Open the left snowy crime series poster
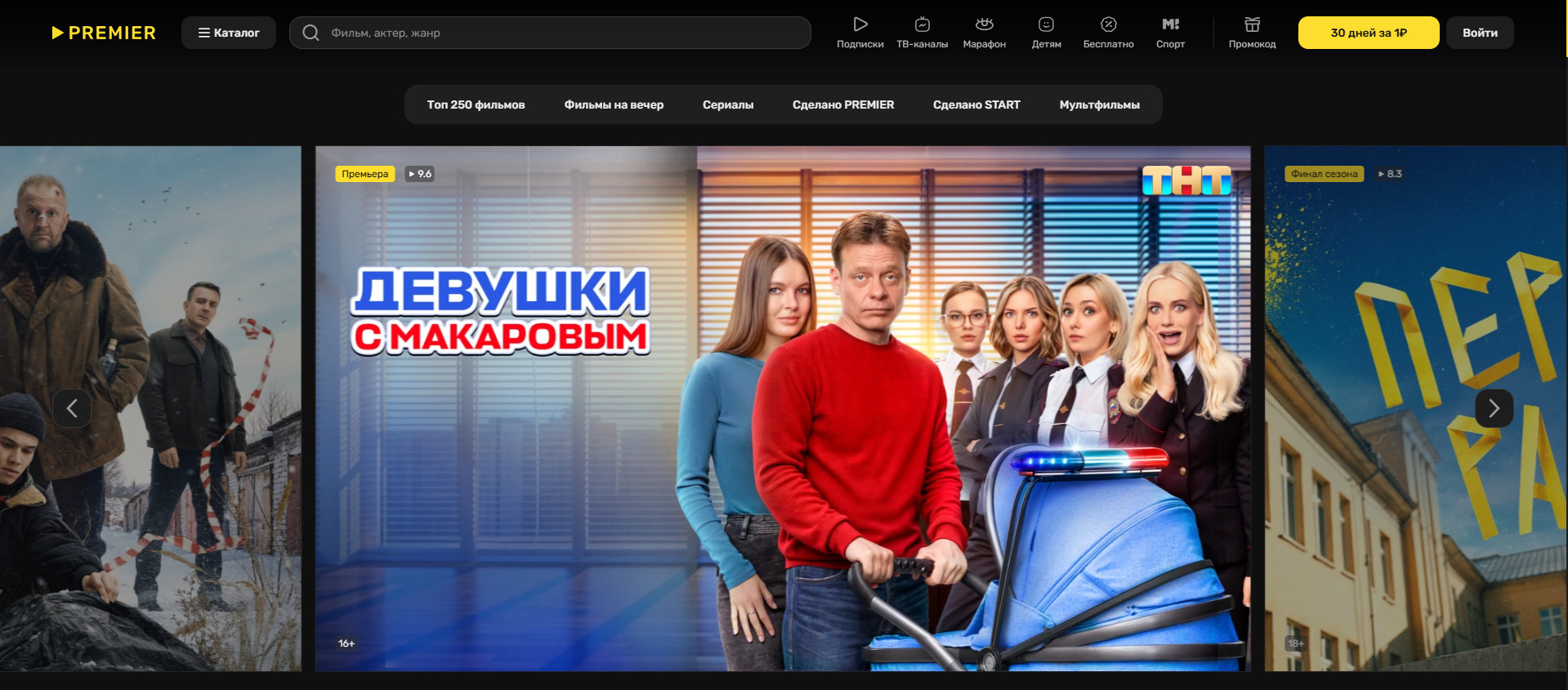This screenshot has height=690, width=1568. pyautogui.click(x=150, y=408)
